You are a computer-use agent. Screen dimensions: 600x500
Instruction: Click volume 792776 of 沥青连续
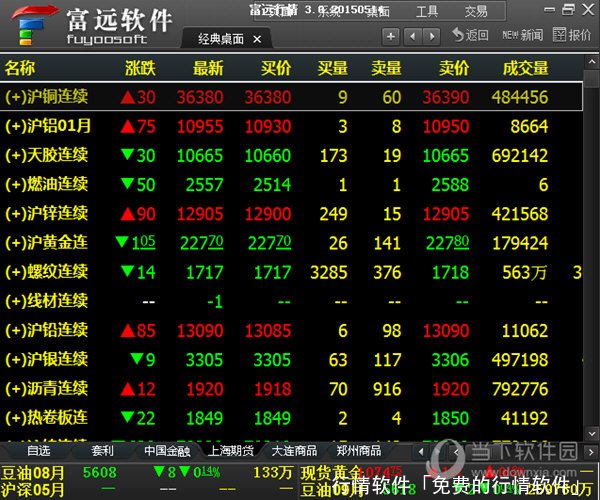point(520,389)
